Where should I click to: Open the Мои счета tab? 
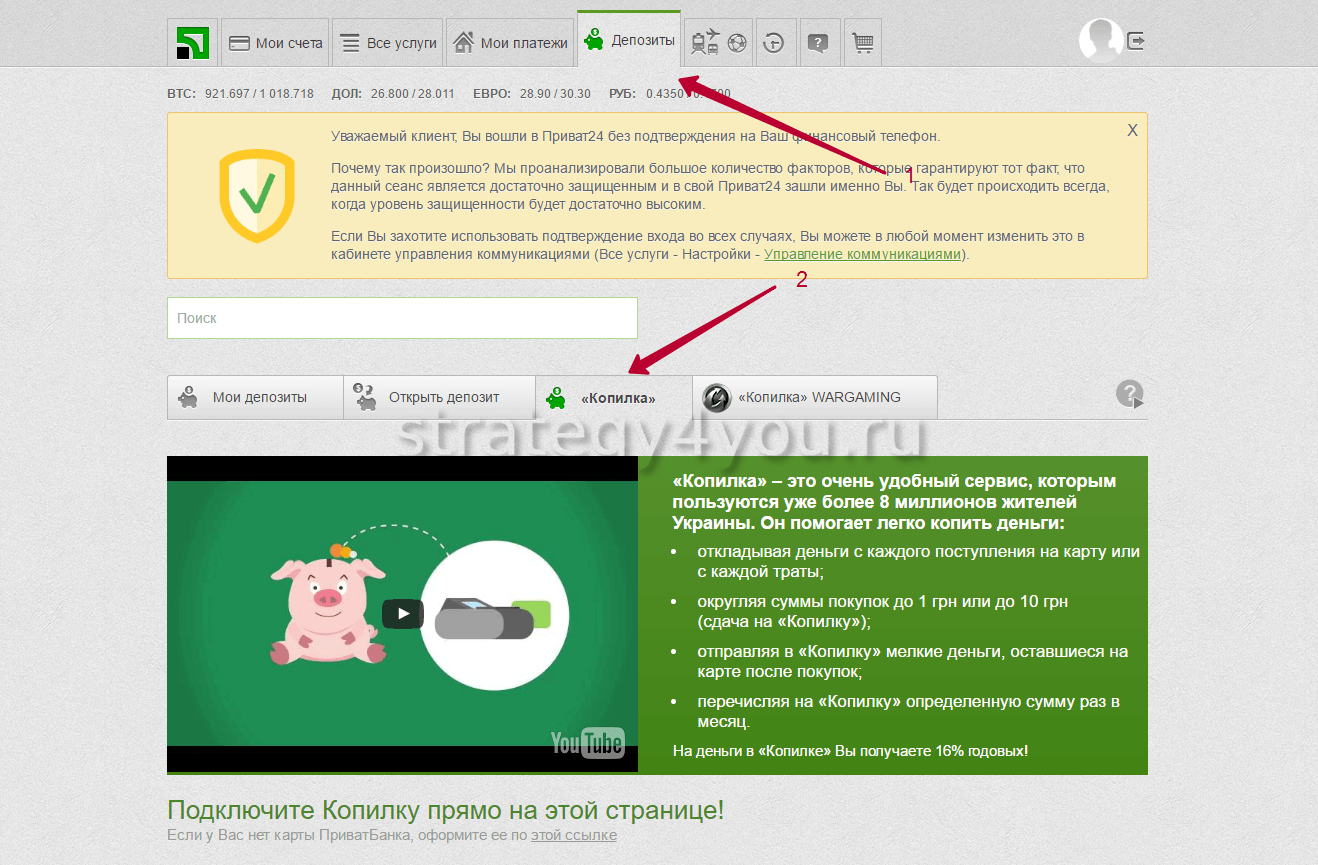point(276,43)
